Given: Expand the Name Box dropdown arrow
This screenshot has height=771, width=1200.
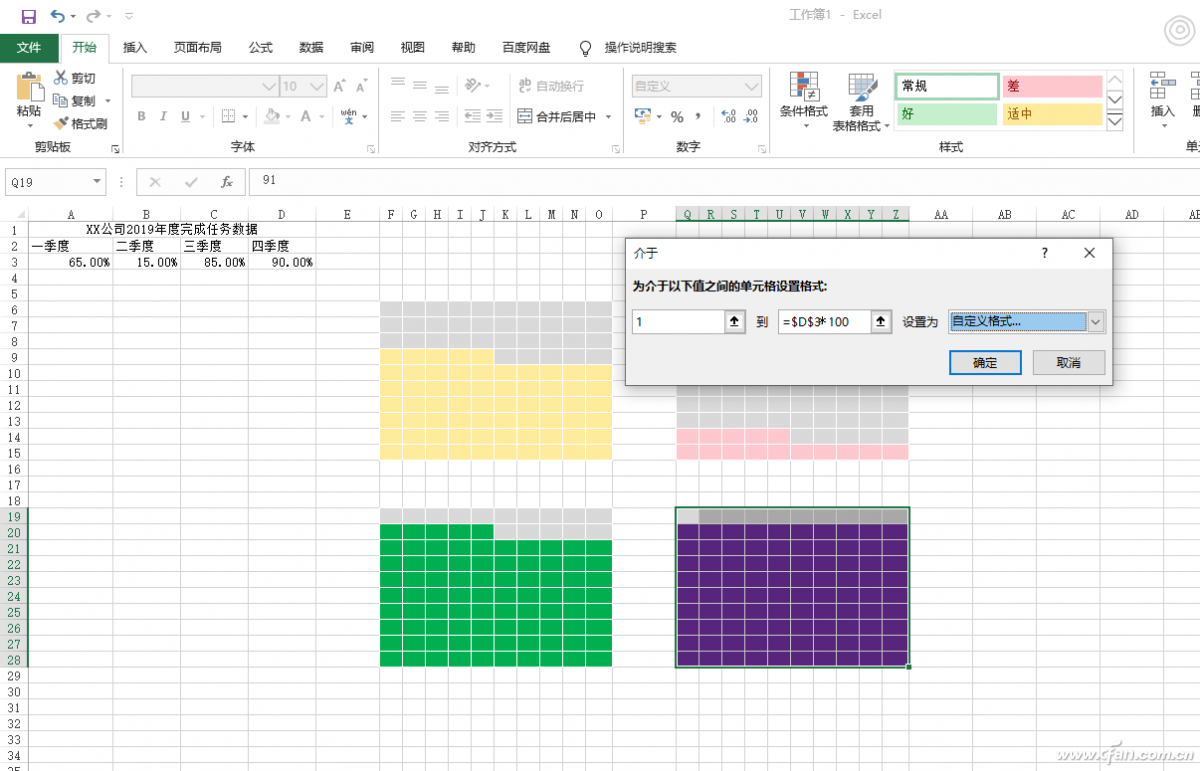Looking at the screenshot, I should click(x=97, y=182).
